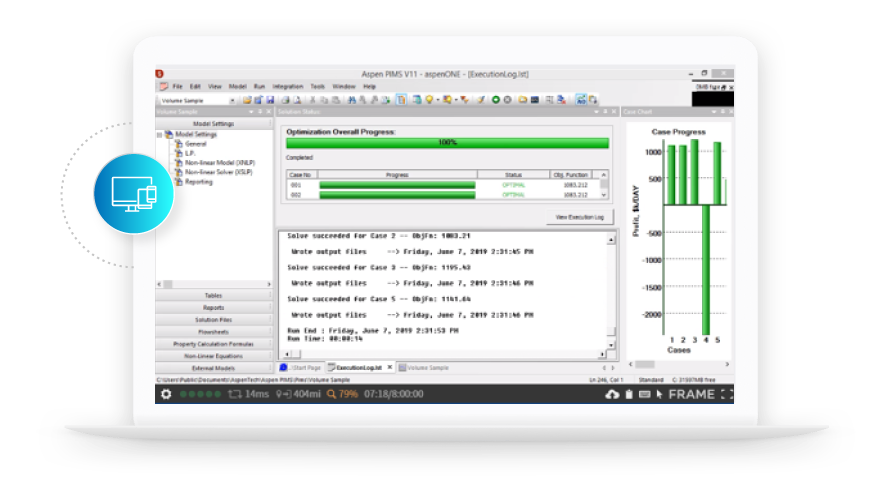This screenshot has width=892, height=495.
Task: Click the clipboard icon in Frame bar
Action: click(x=628, y=394)
